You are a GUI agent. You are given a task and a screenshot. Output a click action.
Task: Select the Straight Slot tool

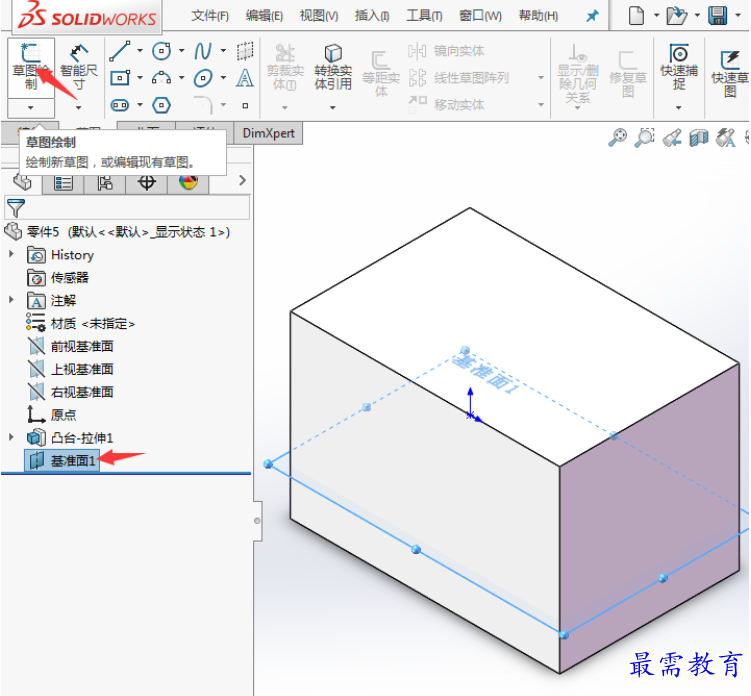[120, 105]
